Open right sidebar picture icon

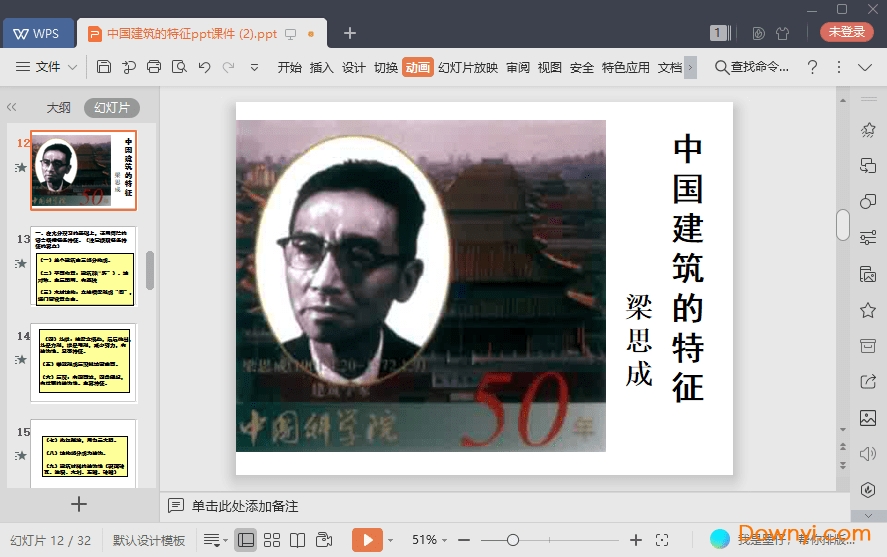click(x=868, y=418)
